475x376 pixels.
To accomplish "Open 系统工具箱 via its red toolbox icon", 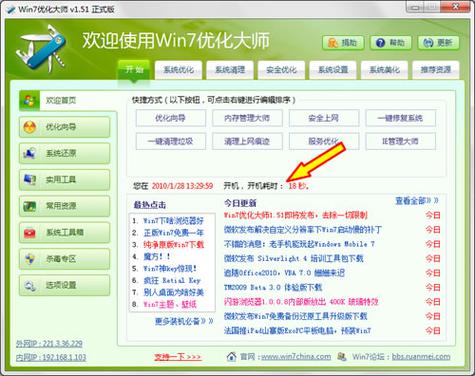I will tap(30, 232).
